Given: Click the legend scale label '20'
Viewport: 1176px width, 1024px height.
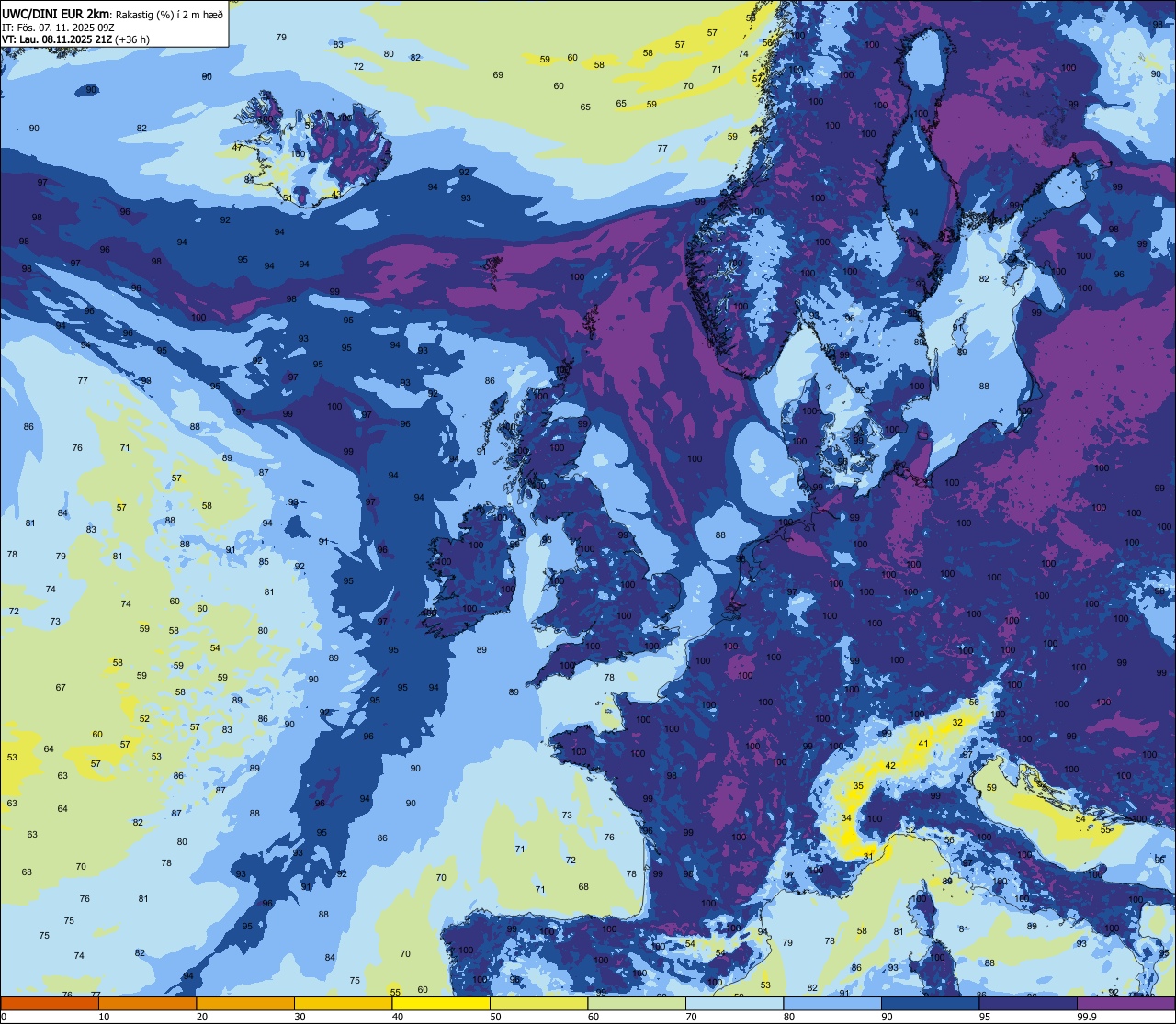Looking at the screenshot, I should tap(202, 1017).
